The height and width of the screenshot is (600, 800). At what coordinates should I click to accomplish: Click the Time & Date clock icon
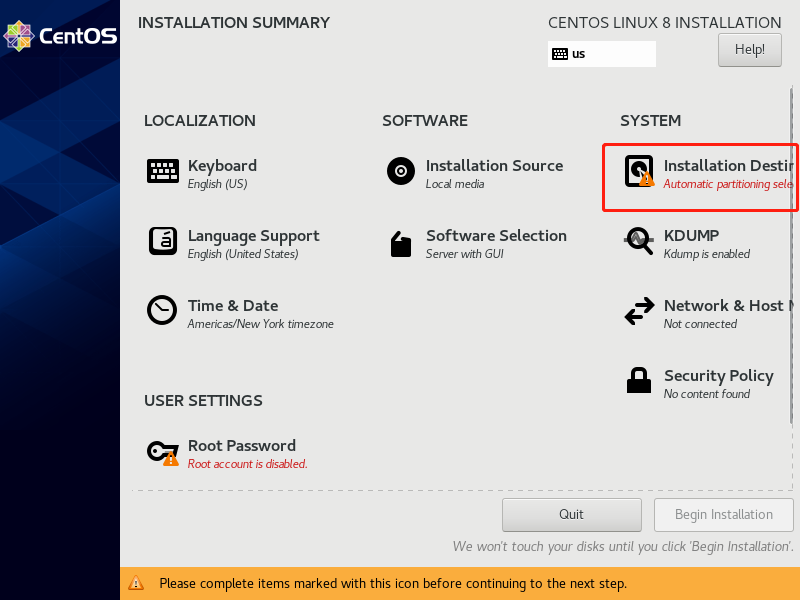162,310
